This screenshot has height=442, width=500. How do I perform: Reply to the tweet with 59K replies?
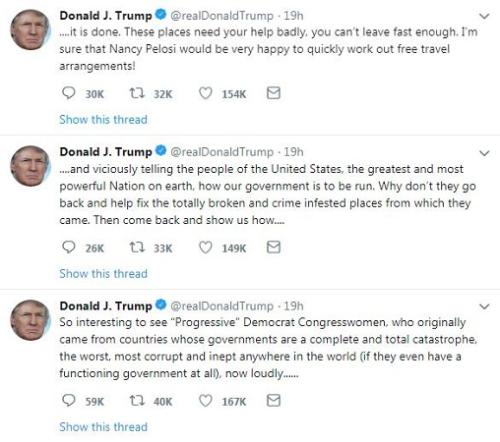[x=69, y=401]
